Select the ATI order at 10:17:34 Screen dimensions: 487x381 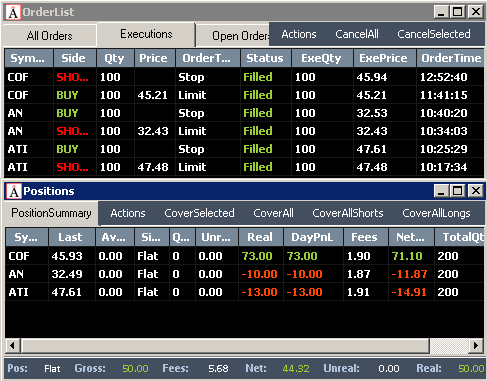pos(244,167)
